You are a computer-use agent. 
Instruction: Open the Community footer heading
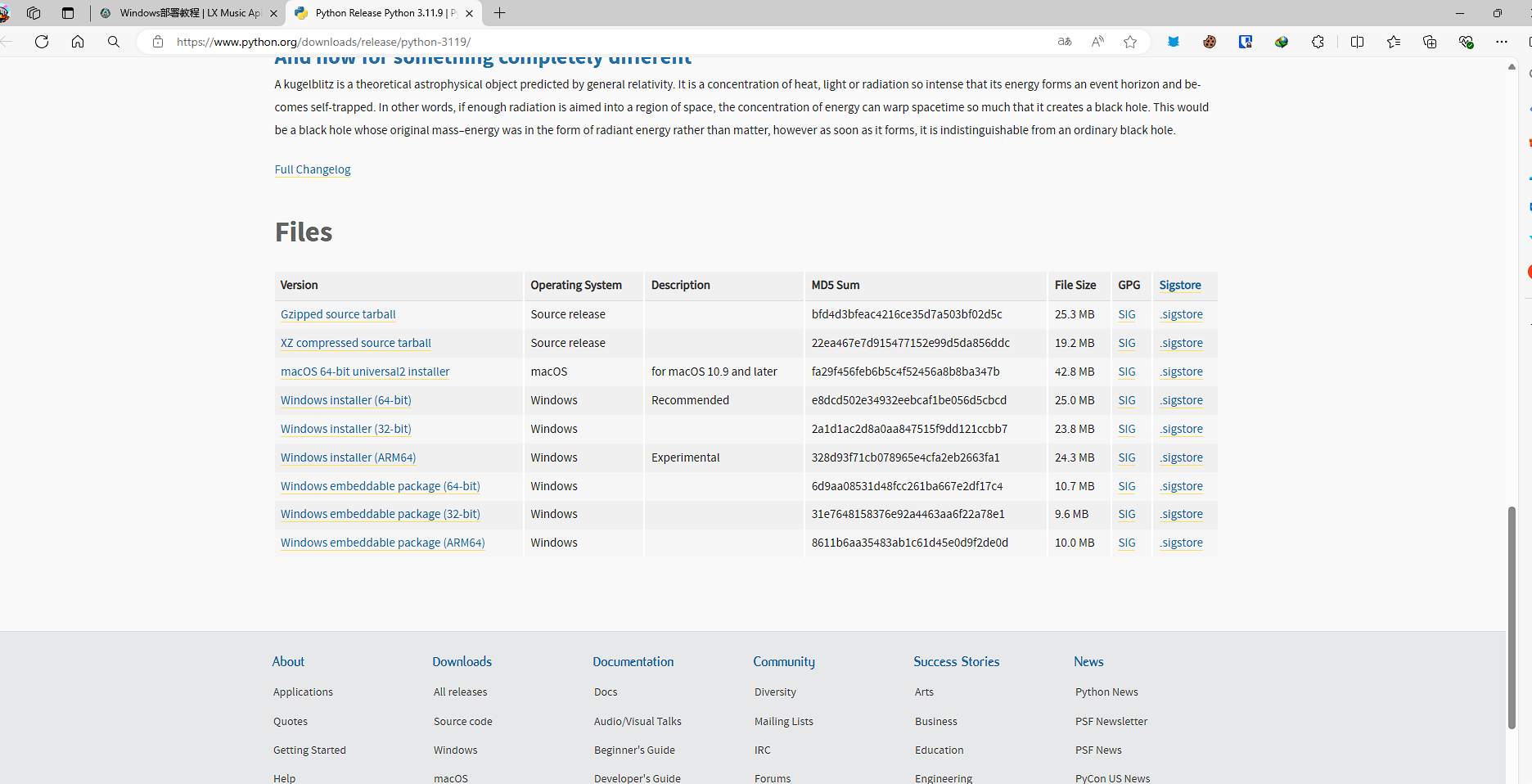pos(784,661)
